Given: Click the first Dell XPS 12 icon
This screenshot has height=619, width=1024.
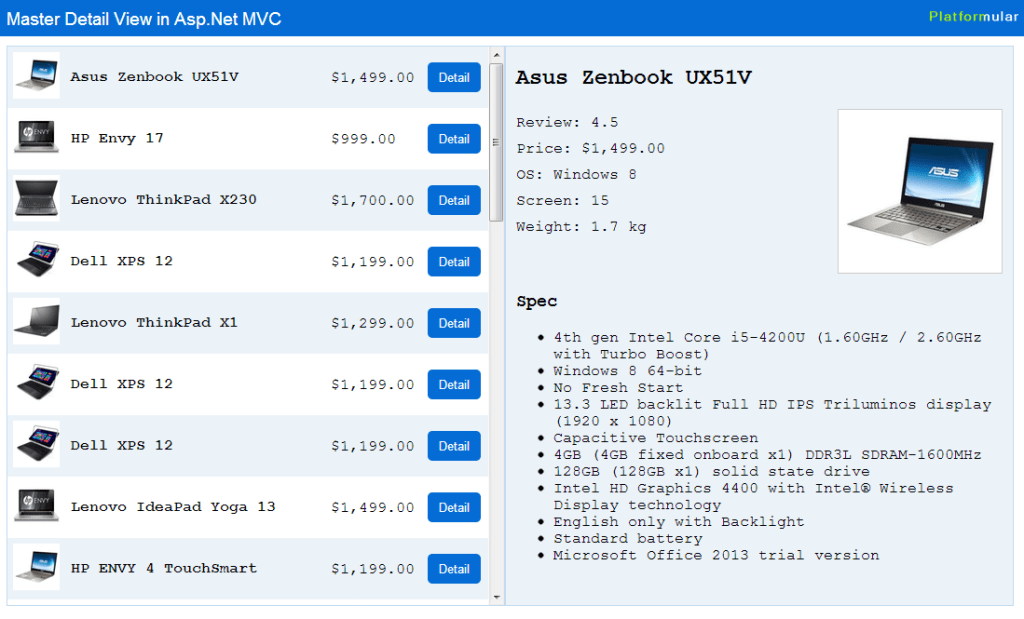Looking at the screenshot, I should pyautogui.click(x=36, y=261).
